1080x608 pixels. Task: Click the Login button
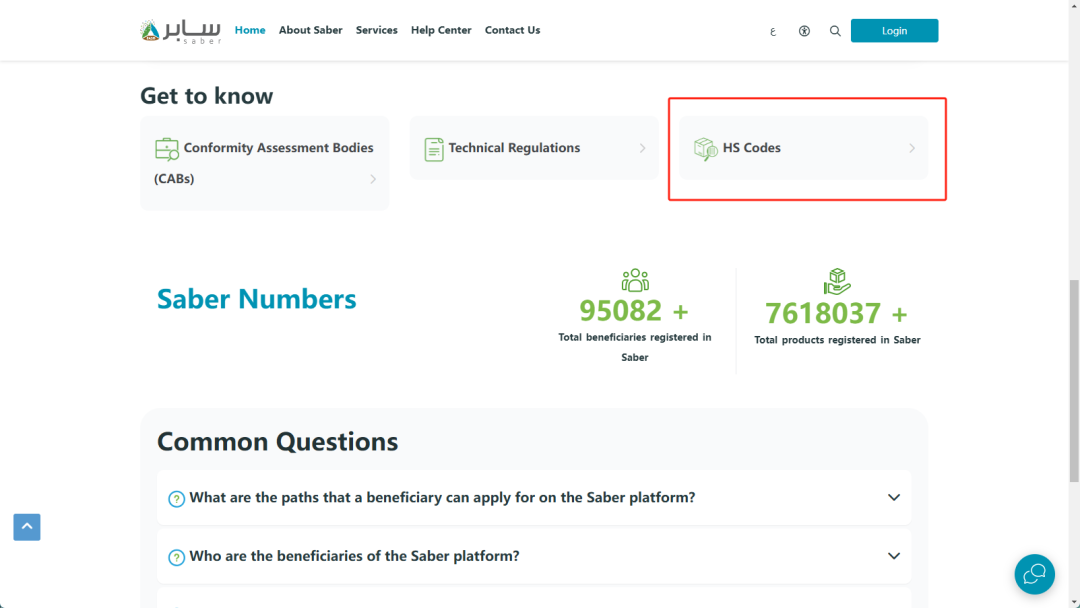pyautogui.click(x=894, y=31)
